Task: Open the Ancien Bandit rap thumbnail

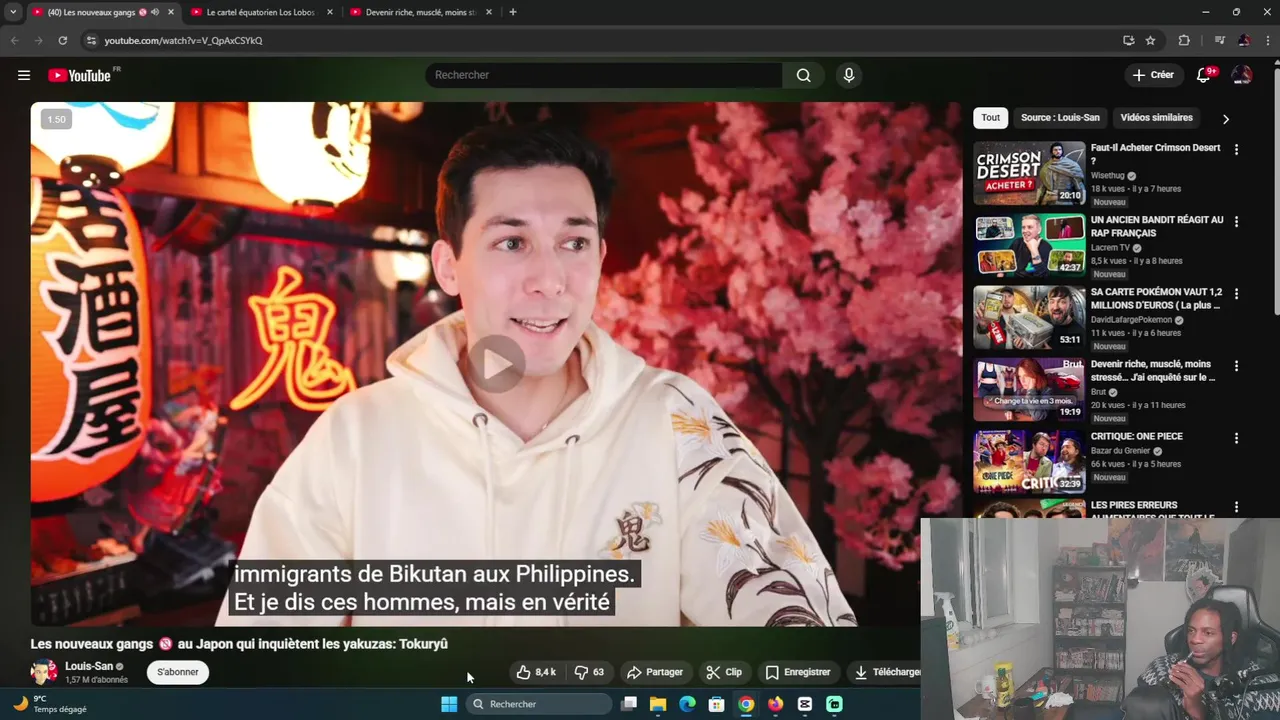Action: (1029, 245)
